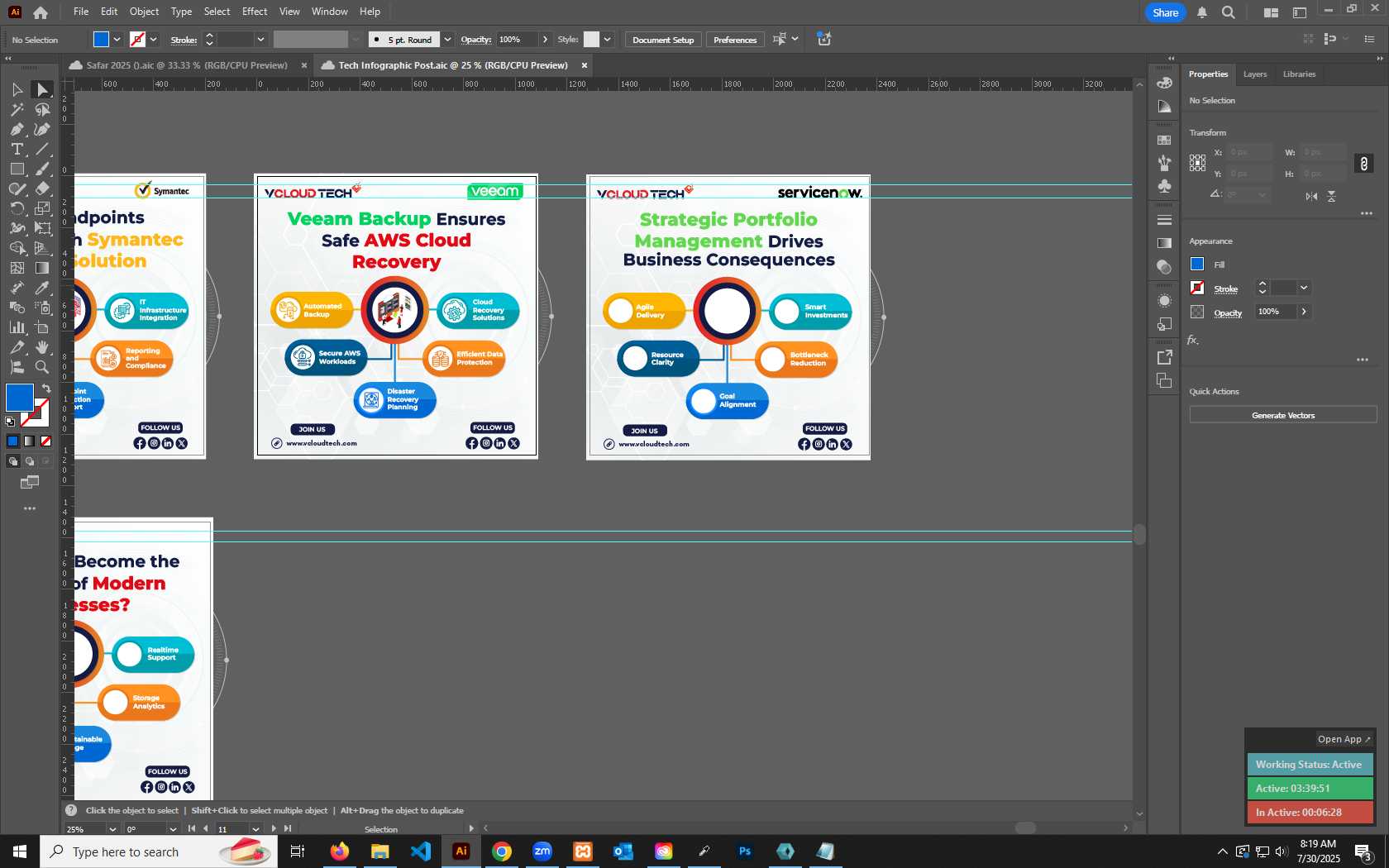The height and width of the screenshot is (868, 1389).
Task: Open the Object menu
Action: [x=144, y=12]
